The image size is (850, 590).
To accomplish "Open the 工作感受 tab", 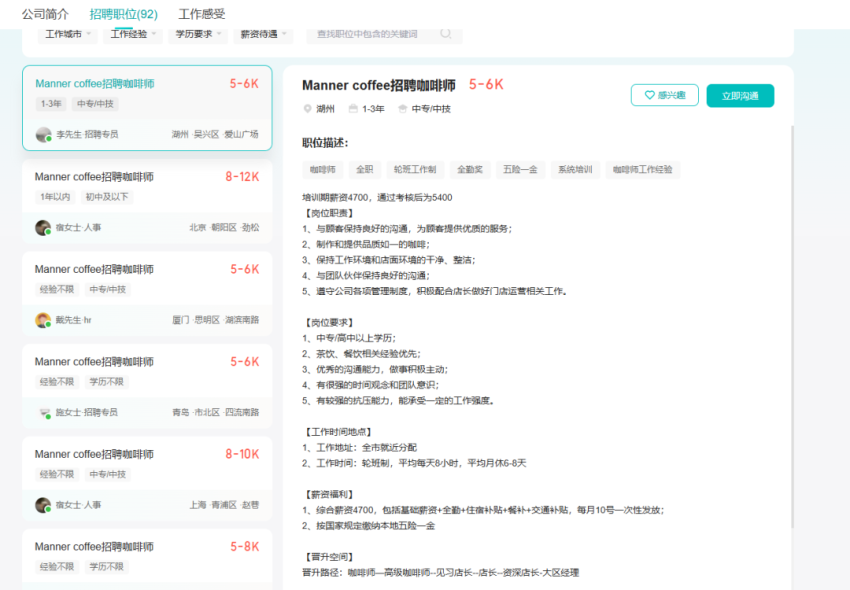I will 202,14.
